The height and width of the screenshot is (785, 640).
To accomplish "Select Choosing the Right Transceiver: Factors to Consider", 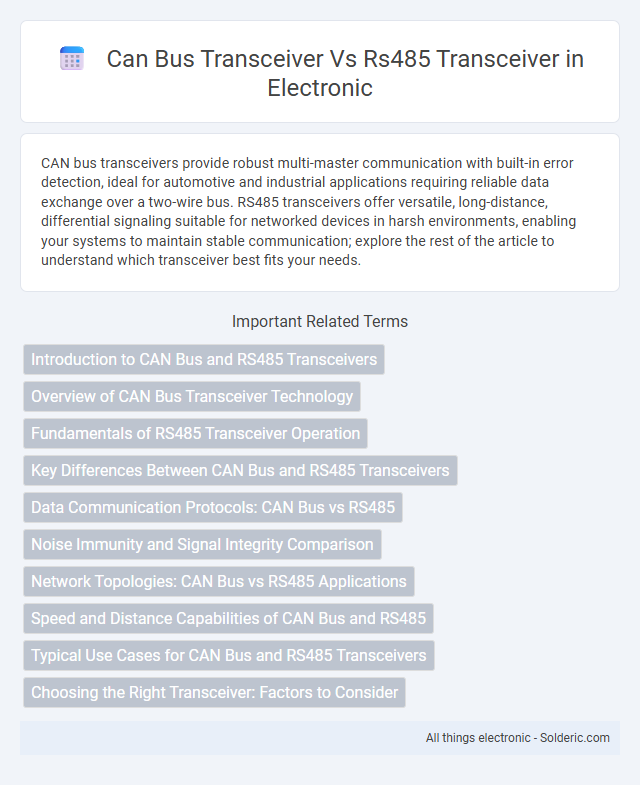I will click(214, 693).
